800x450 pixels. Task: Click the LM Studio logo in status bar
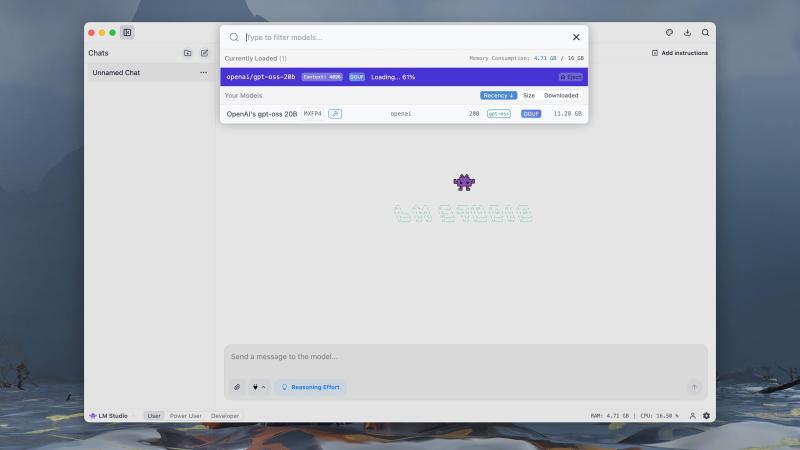(x=108, y=416)
